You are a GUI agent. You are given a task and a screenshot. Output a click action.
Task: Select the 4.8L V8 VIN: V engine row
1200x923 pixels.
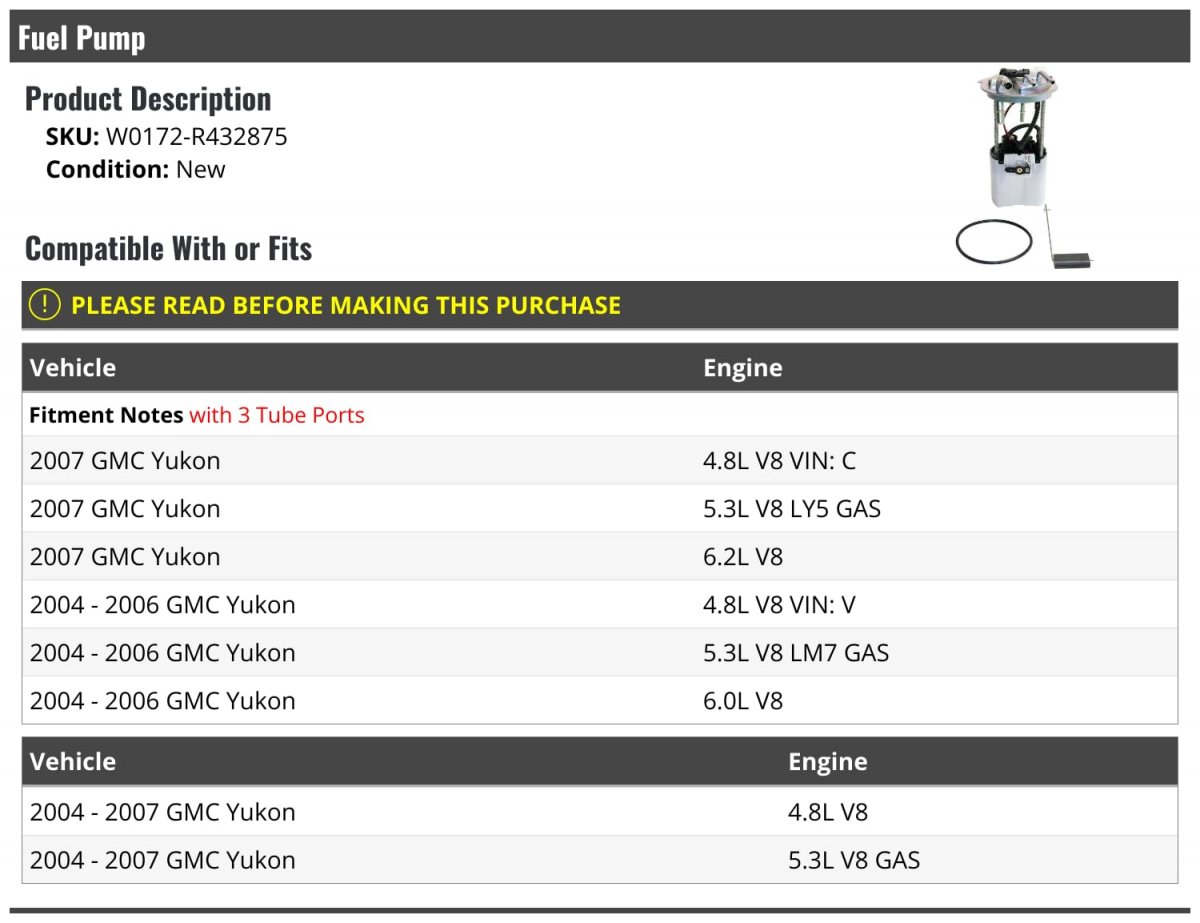[x=779, y=605]
